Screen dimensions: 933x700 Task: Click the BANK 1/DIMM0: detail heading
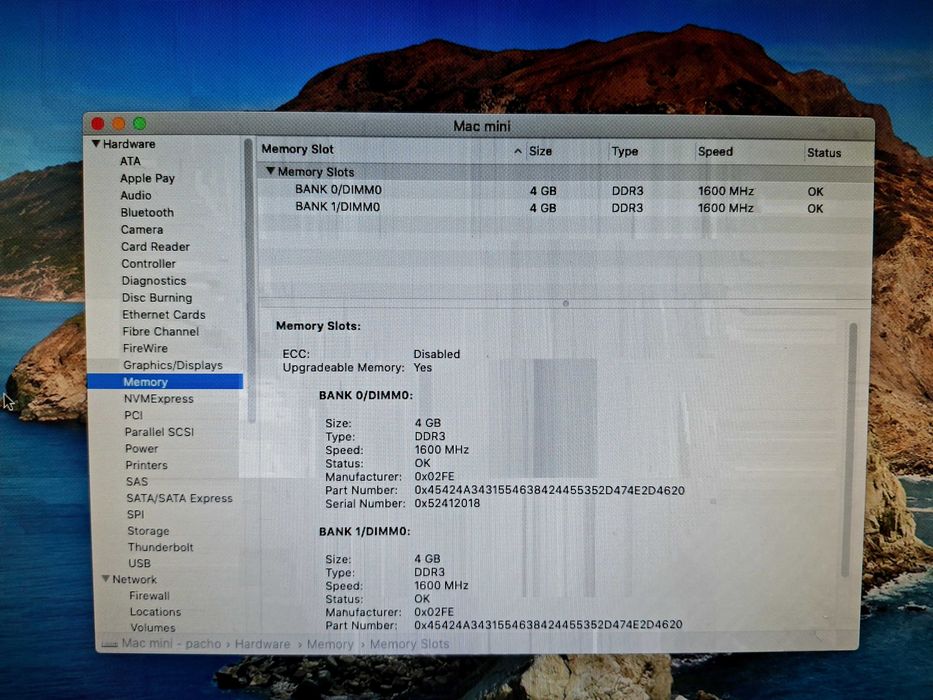(x=364, y=532)
